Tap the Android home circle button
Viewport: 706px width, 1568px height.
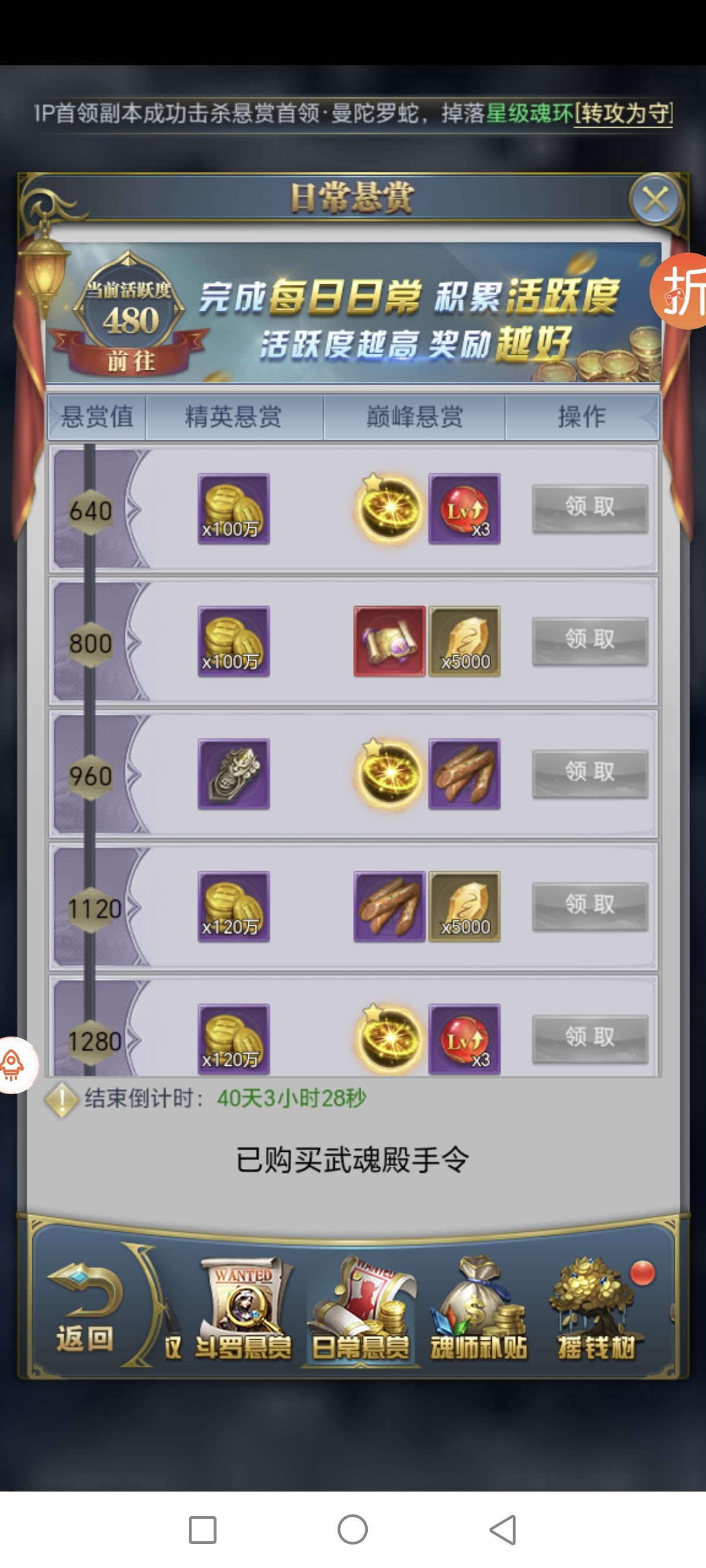(352, 1529)
